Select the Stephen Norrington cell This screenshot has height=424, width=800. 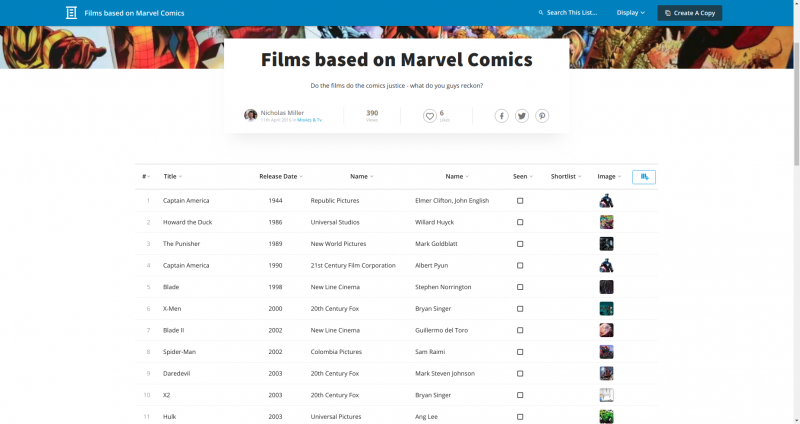(443, 287)
